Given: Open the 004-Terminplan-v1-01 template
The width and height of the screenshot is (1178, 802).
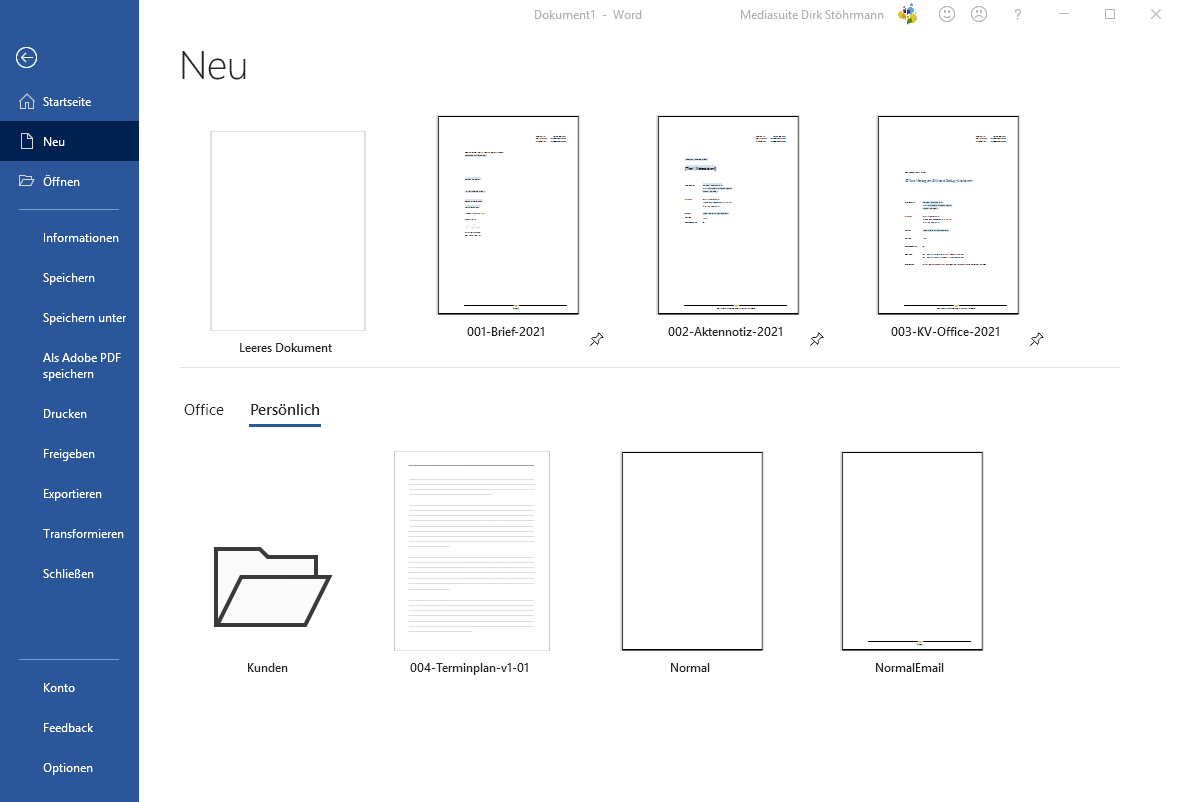Looking at the screenshot, I should (471, 551).
